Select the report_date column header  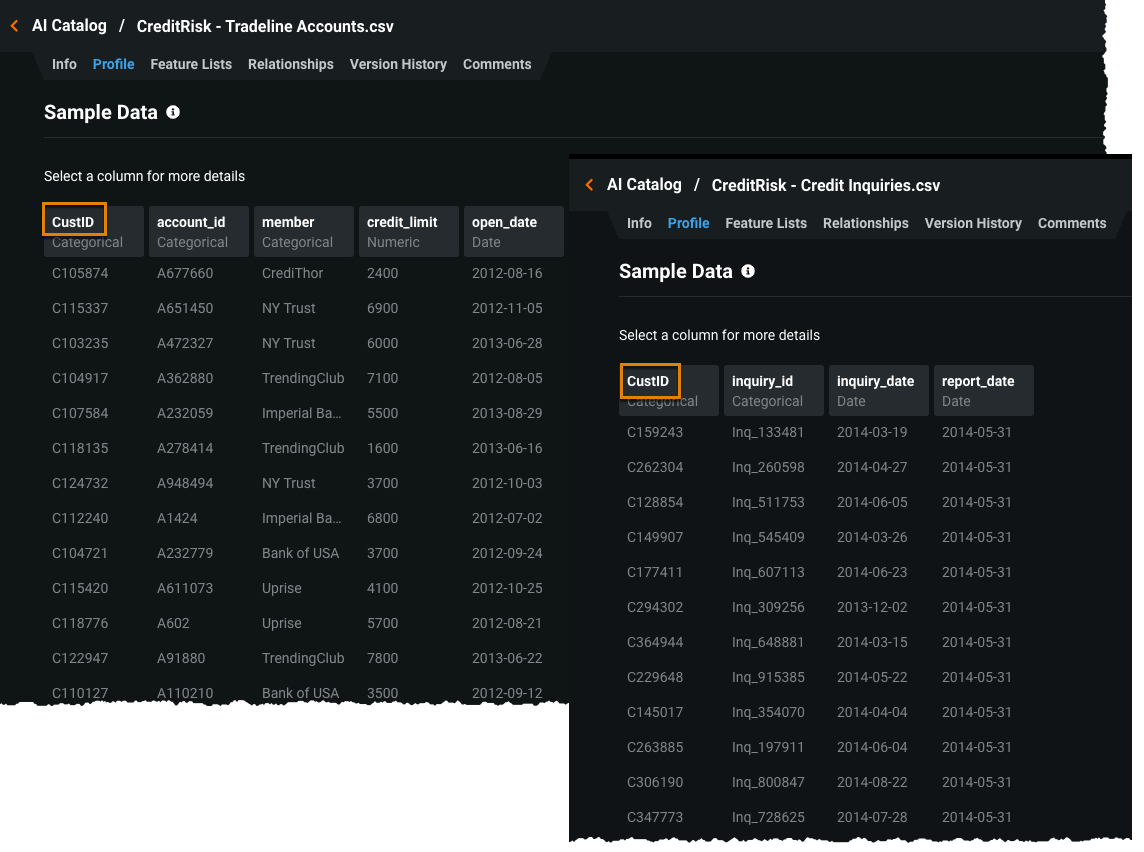[983, 390]
